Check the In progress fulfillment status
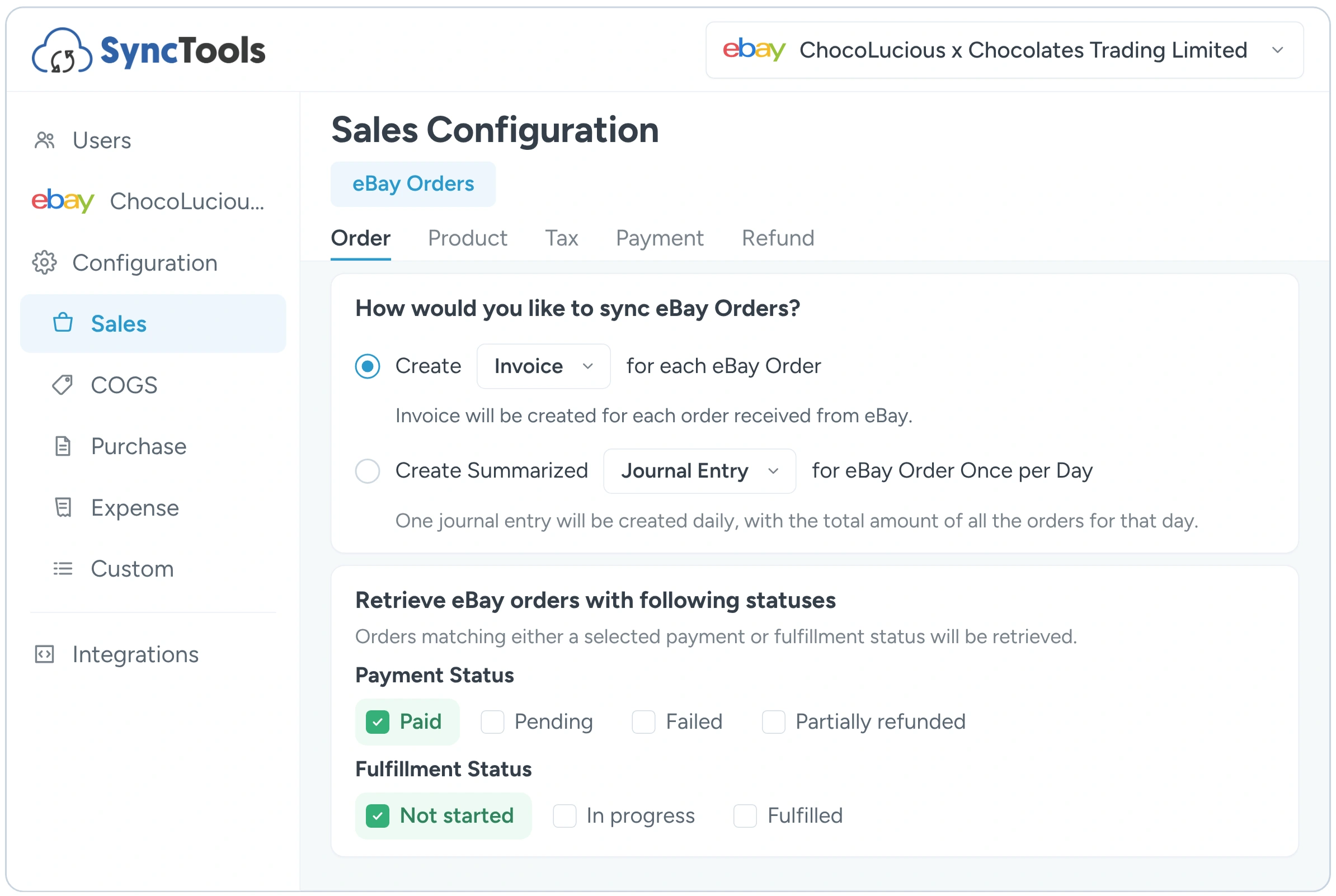1336x896 pixels. tap(564, 815)
